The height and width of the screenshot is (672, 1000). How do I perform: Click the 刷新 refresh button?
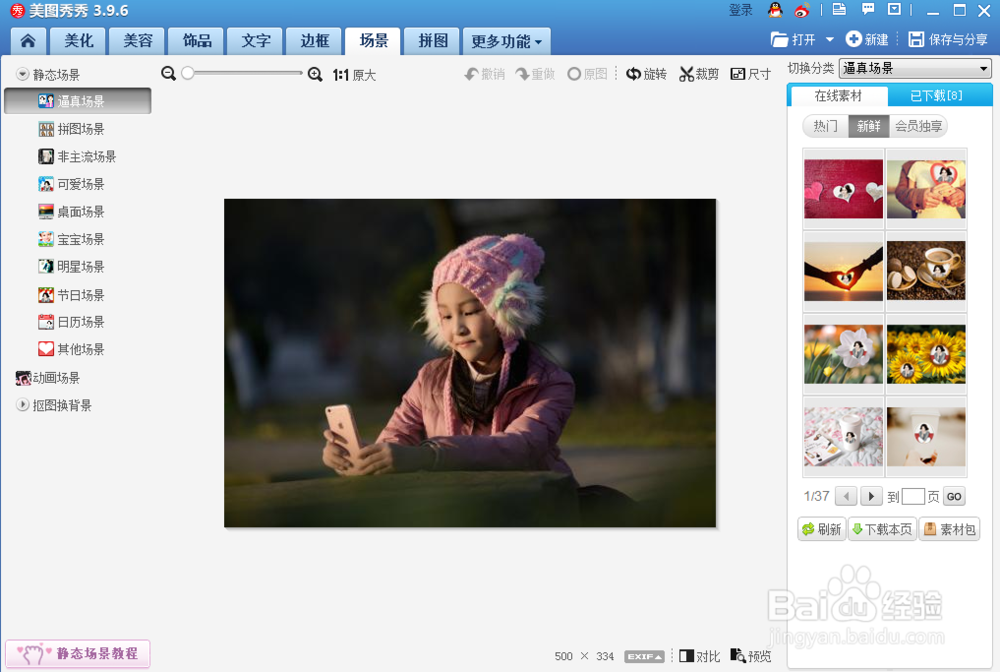[x=821, y=529]
